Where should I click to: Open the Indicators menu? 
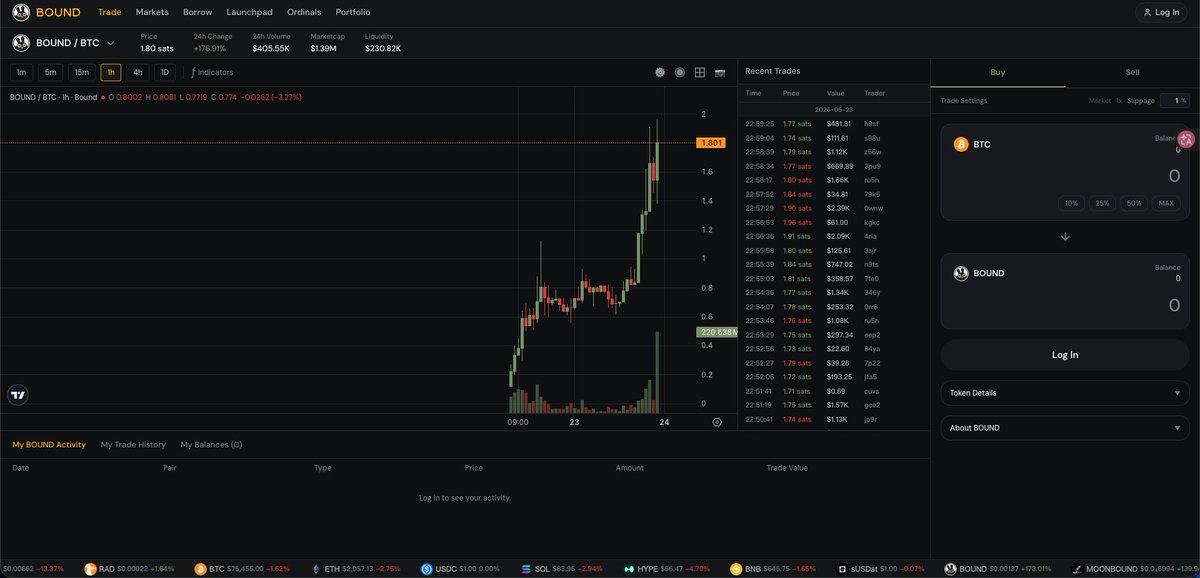coord(212,72)
